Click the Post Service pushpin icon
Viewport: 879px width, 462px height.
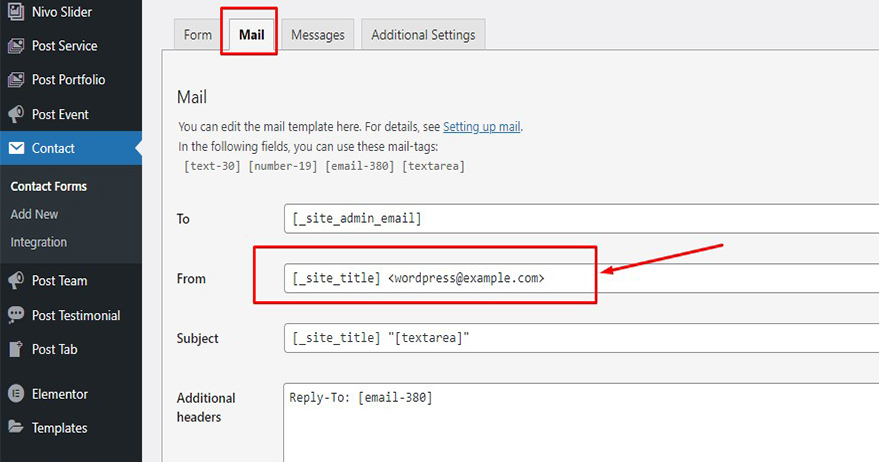click(16, 46)
